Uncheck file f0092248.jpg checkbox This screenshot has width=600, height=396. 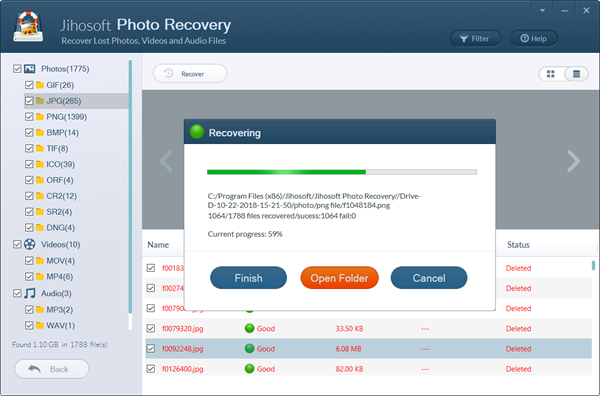pos(151,349)
